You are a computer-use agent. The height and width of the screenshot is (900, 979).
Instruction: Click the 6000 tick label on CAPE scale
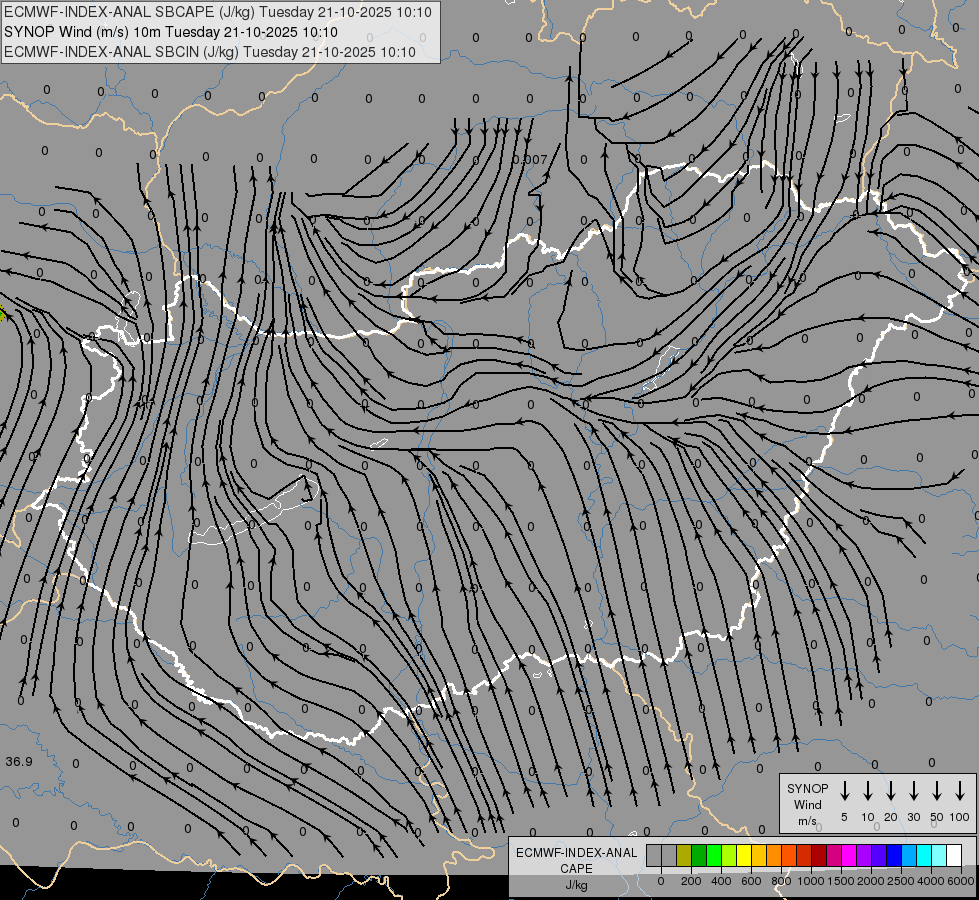coord(961,881)
